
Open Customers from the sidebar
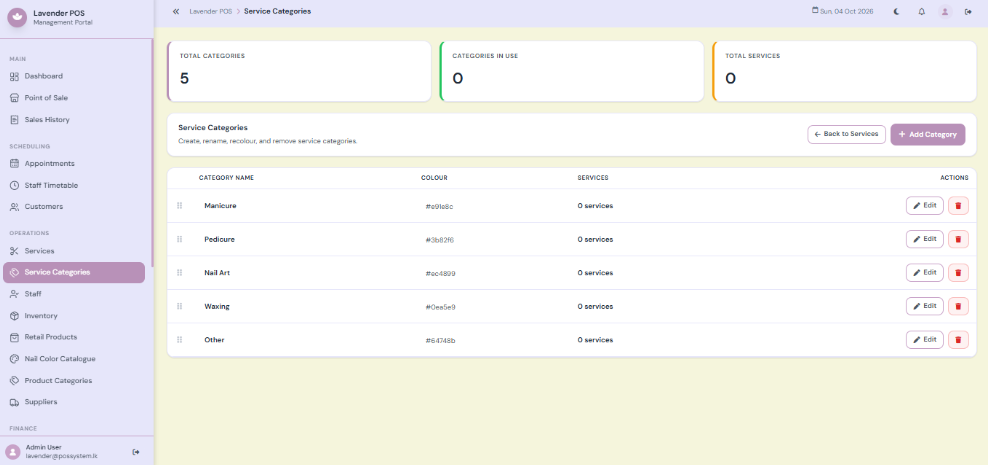74,207
